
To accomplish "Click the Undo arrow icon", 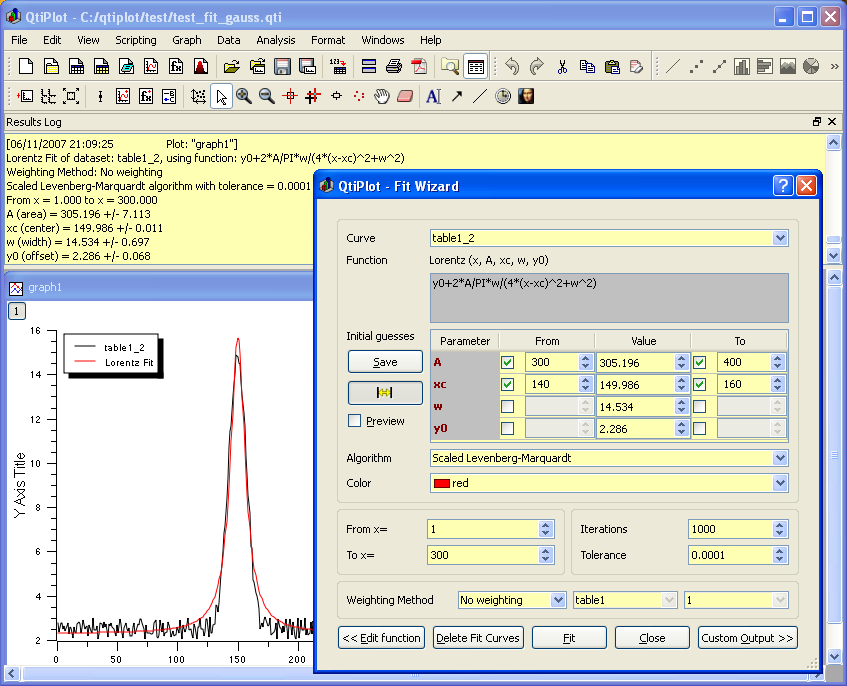I will 512,66.
